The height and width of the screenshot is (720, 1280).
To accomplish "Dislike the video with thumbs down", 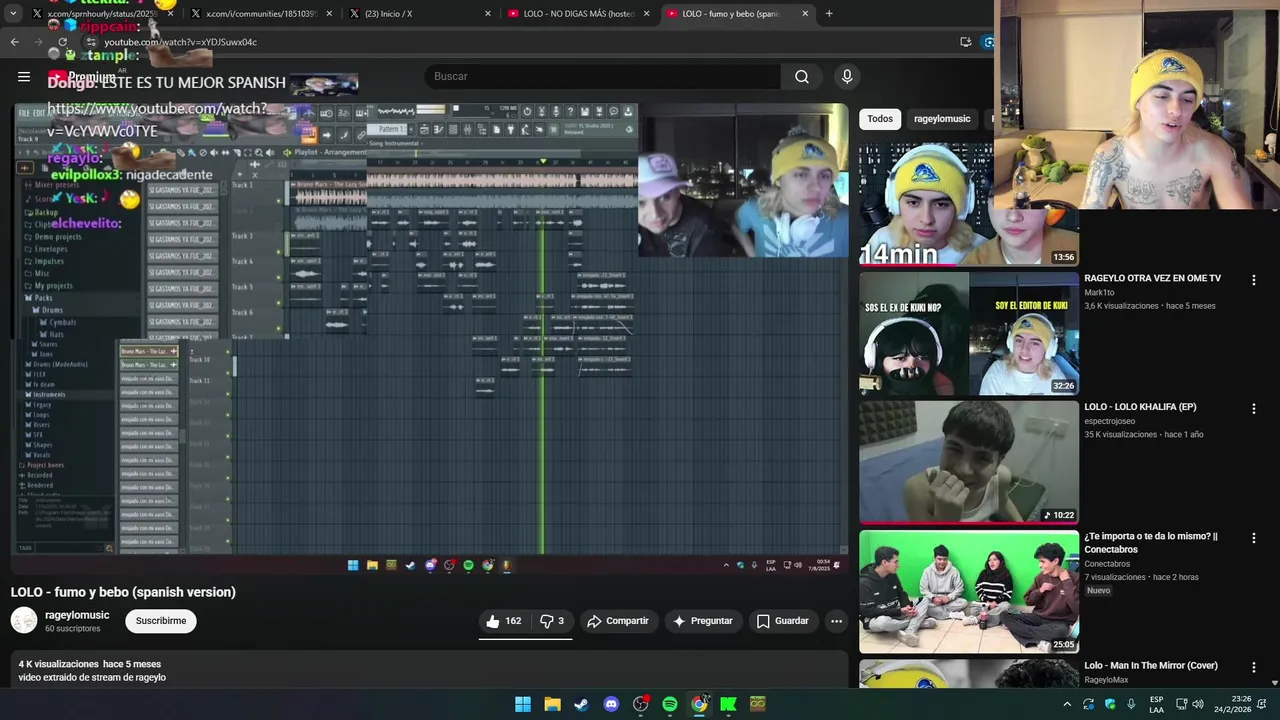I will (552, 621).
